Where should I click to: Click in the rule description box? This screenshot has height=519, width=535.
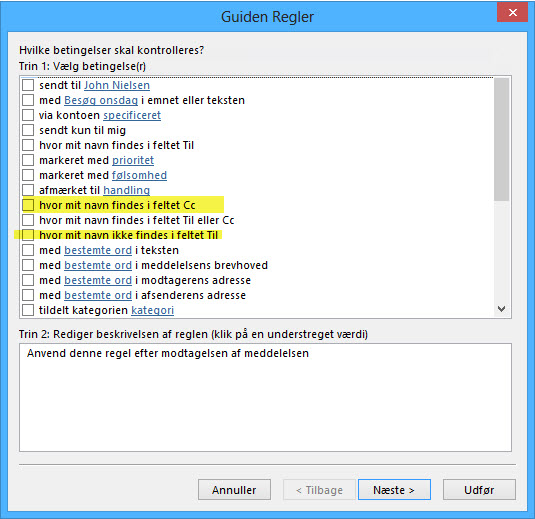click(x=265, y=398)
